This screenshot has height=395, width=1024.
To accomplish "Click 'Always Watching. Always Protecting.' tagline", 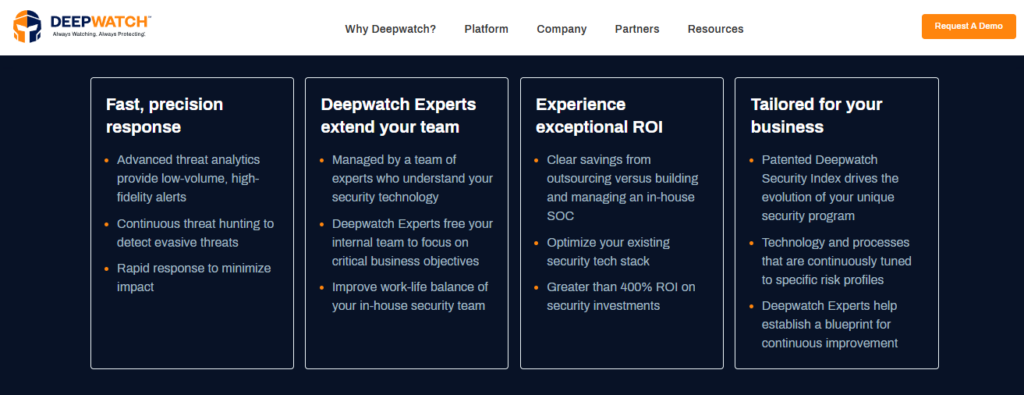I will point(99,34).
